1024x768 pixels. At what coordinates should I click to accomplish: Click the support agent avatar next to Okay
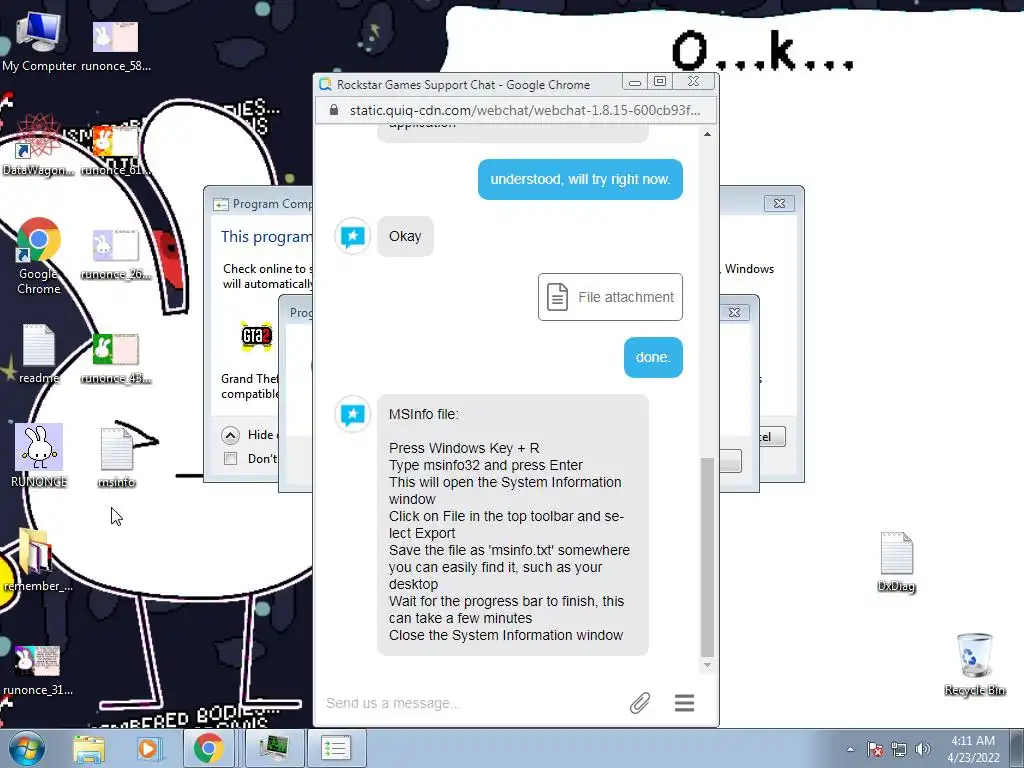click(353, 236)
